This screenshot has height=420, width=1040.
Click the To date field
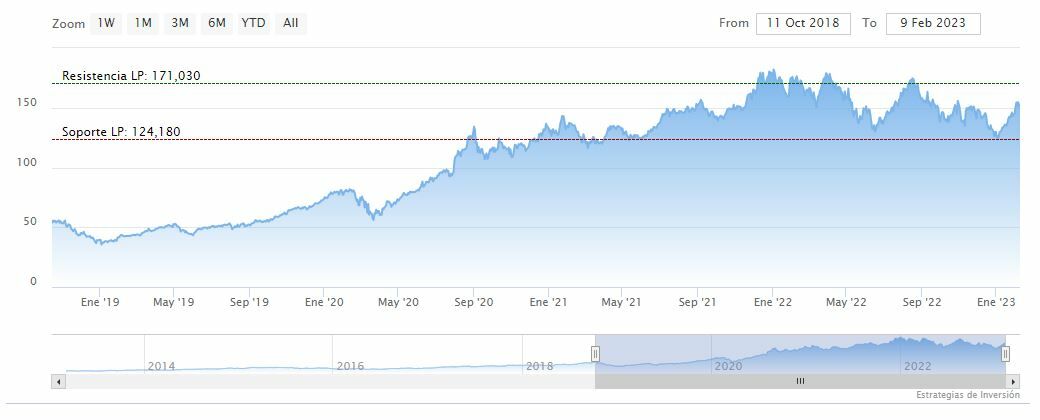pos(933,23)
